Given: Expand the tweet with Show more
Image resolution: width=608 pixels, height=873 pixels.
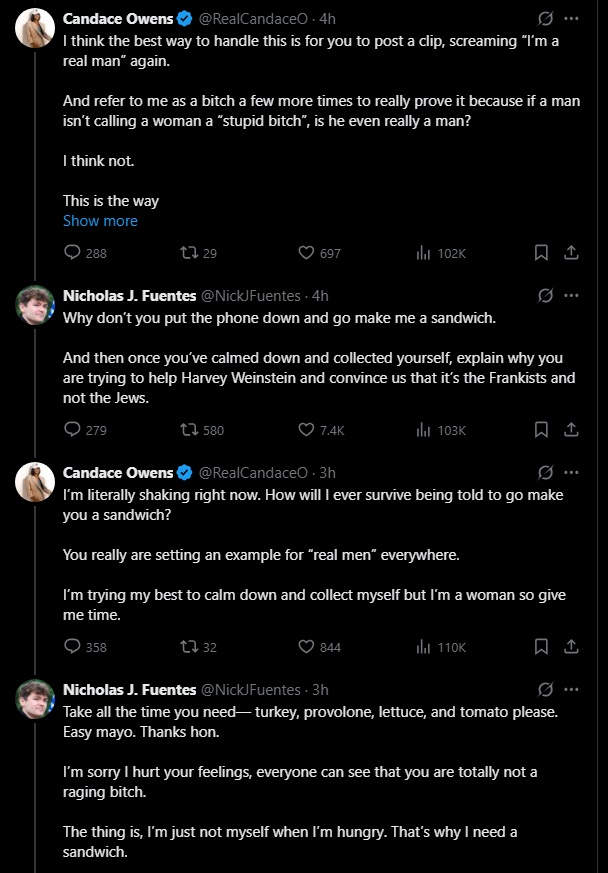Looking at the screenshot, I should [x=100, y=221].
